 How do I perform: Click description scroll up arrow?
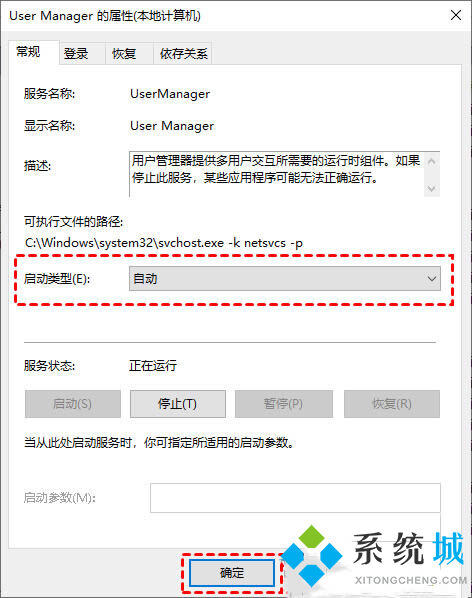(x=432, y=161)
